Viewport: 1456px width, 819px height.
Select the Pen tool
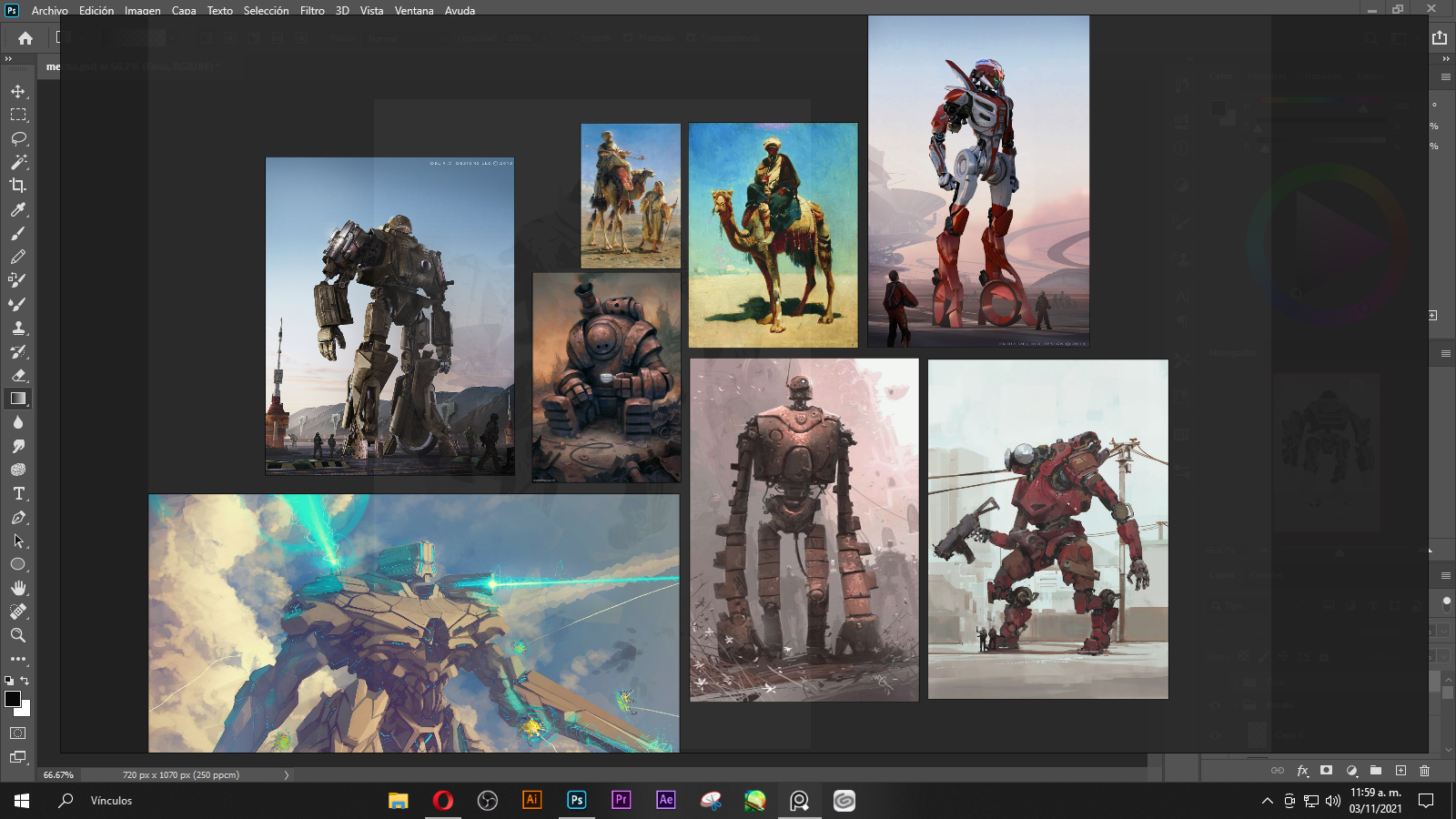tap(18, 517)
